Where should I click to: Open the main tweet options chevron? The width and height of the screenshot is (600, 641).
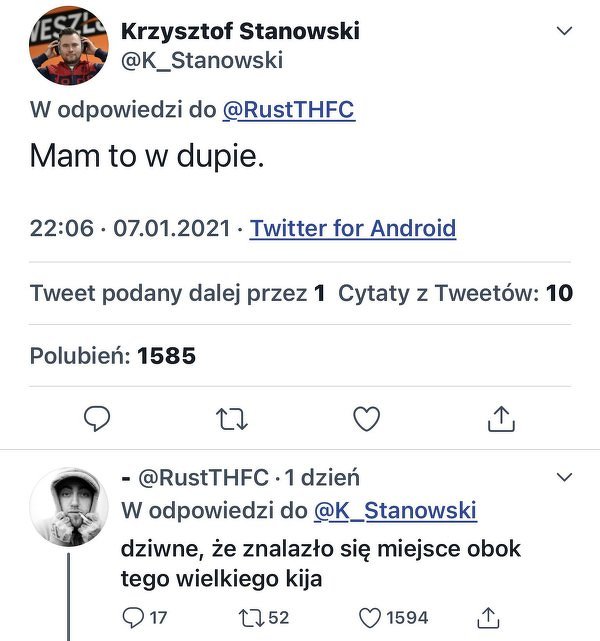click(x=564, y=31)
